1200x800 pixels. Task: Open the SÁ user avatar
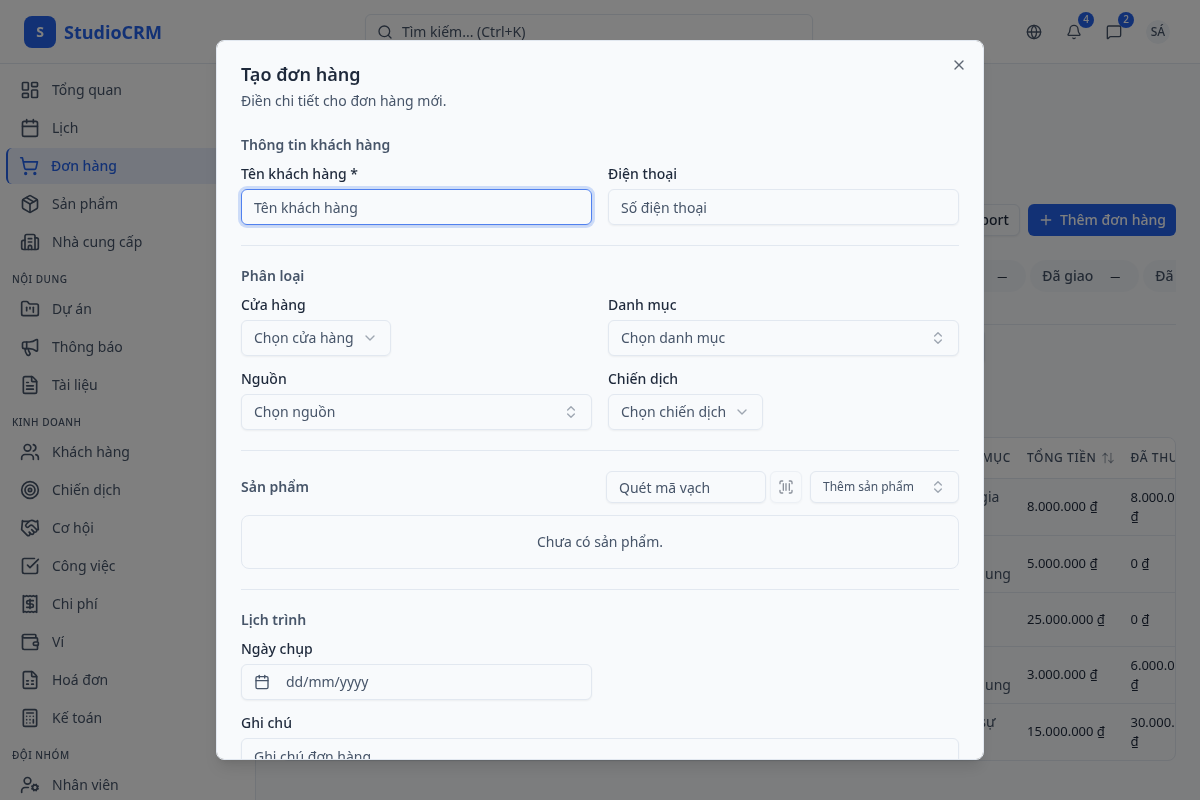(x=1157, y=32)
